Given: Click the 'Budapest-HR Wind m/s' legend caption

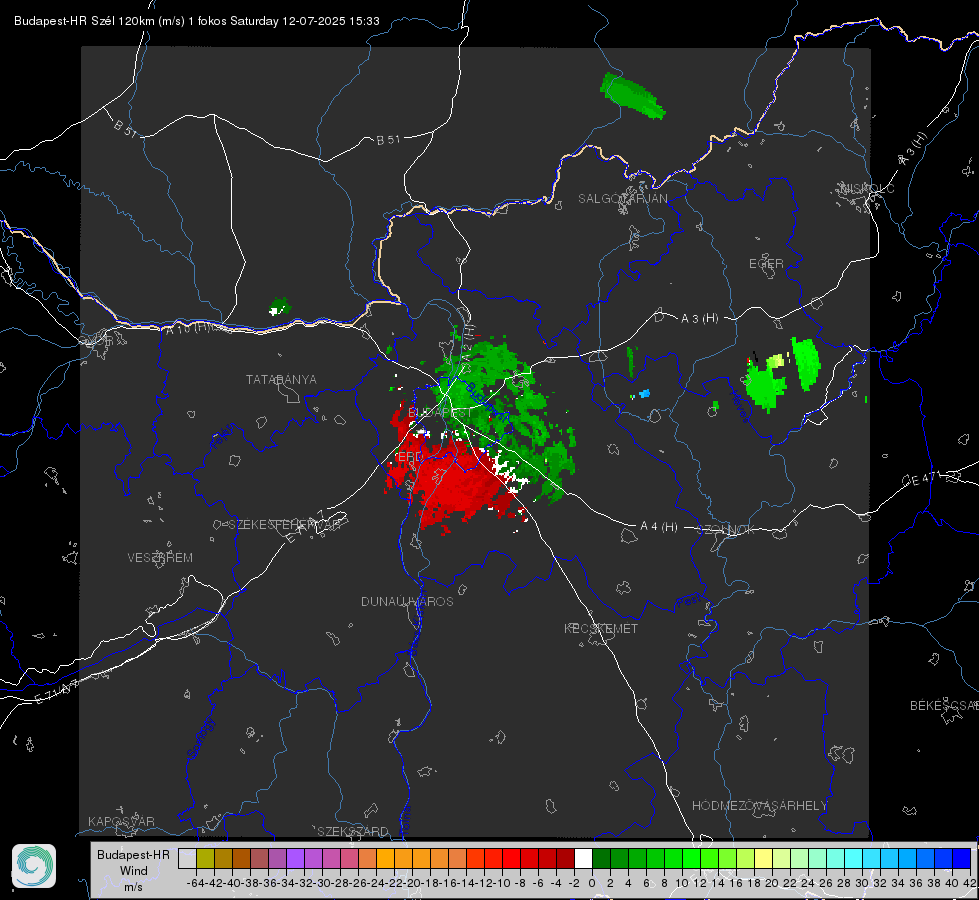Looking at the screenshot, I should 134,871.
